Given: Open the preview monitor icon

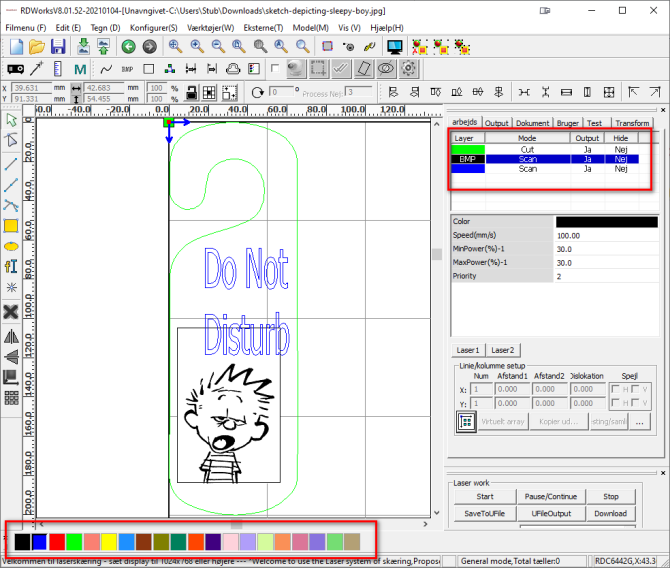Looking at the screenshot, I should (394, 47).
